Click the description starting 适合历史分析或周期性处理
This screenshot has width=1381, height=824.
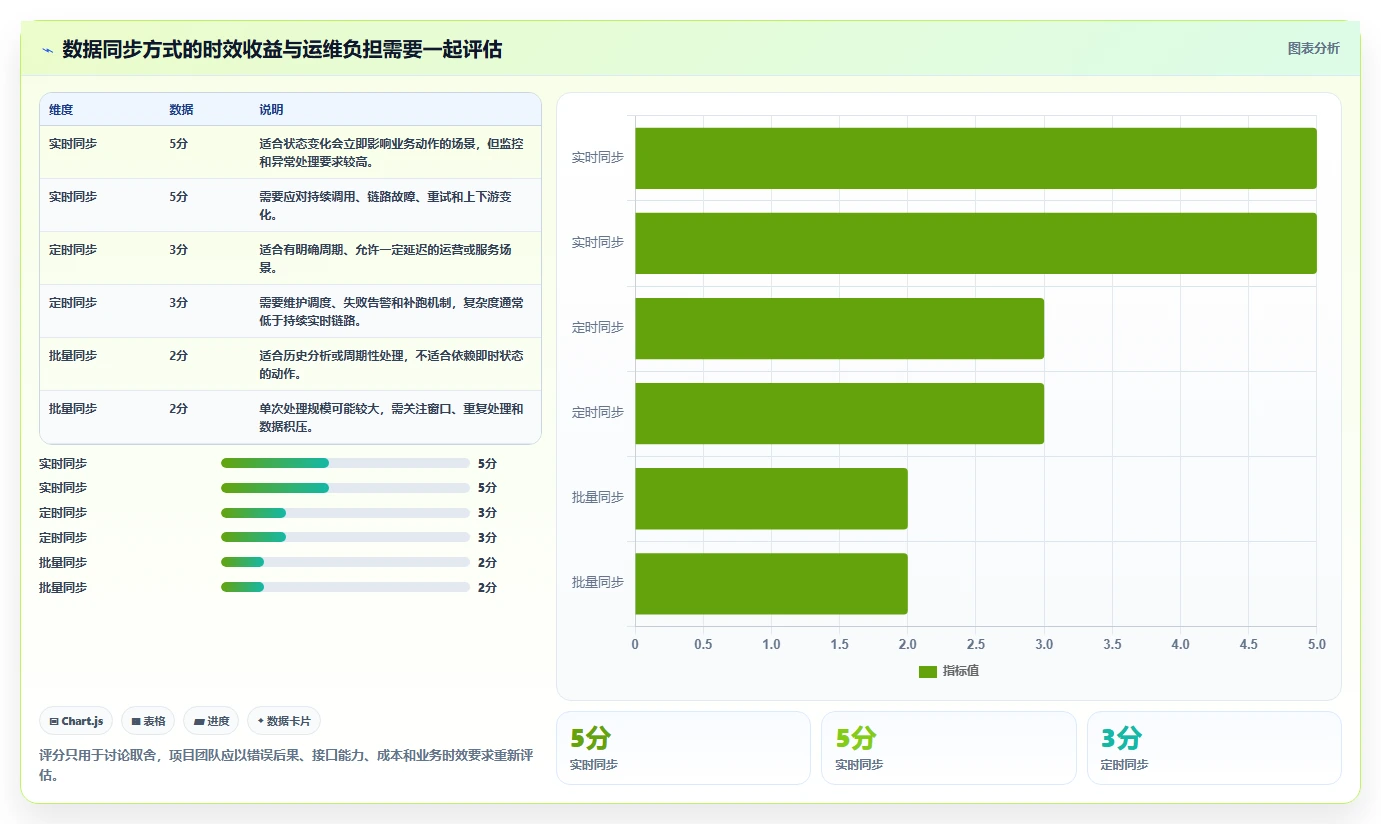(x=391, y=364)
